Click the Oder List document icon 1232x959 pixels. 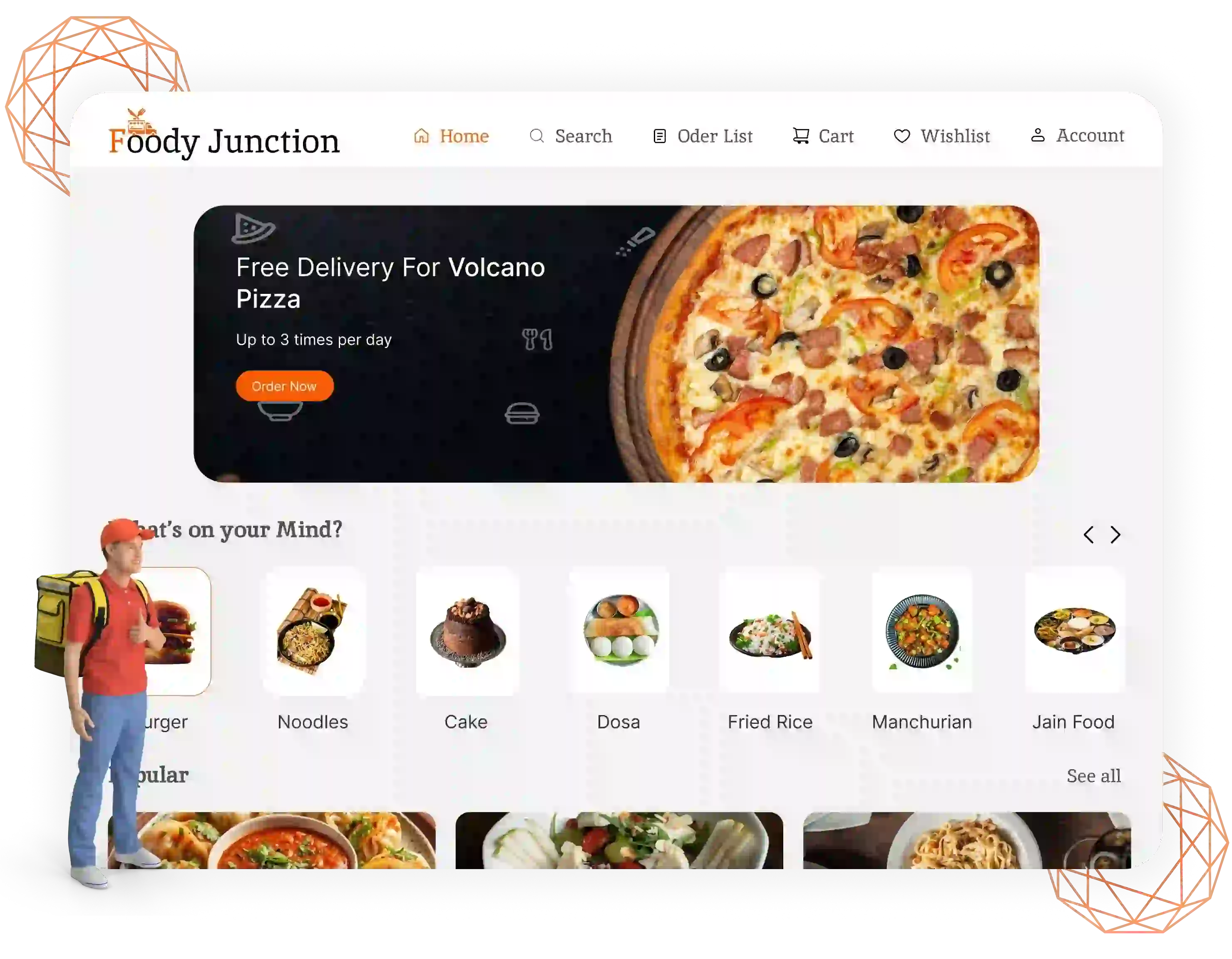point(659,137)
